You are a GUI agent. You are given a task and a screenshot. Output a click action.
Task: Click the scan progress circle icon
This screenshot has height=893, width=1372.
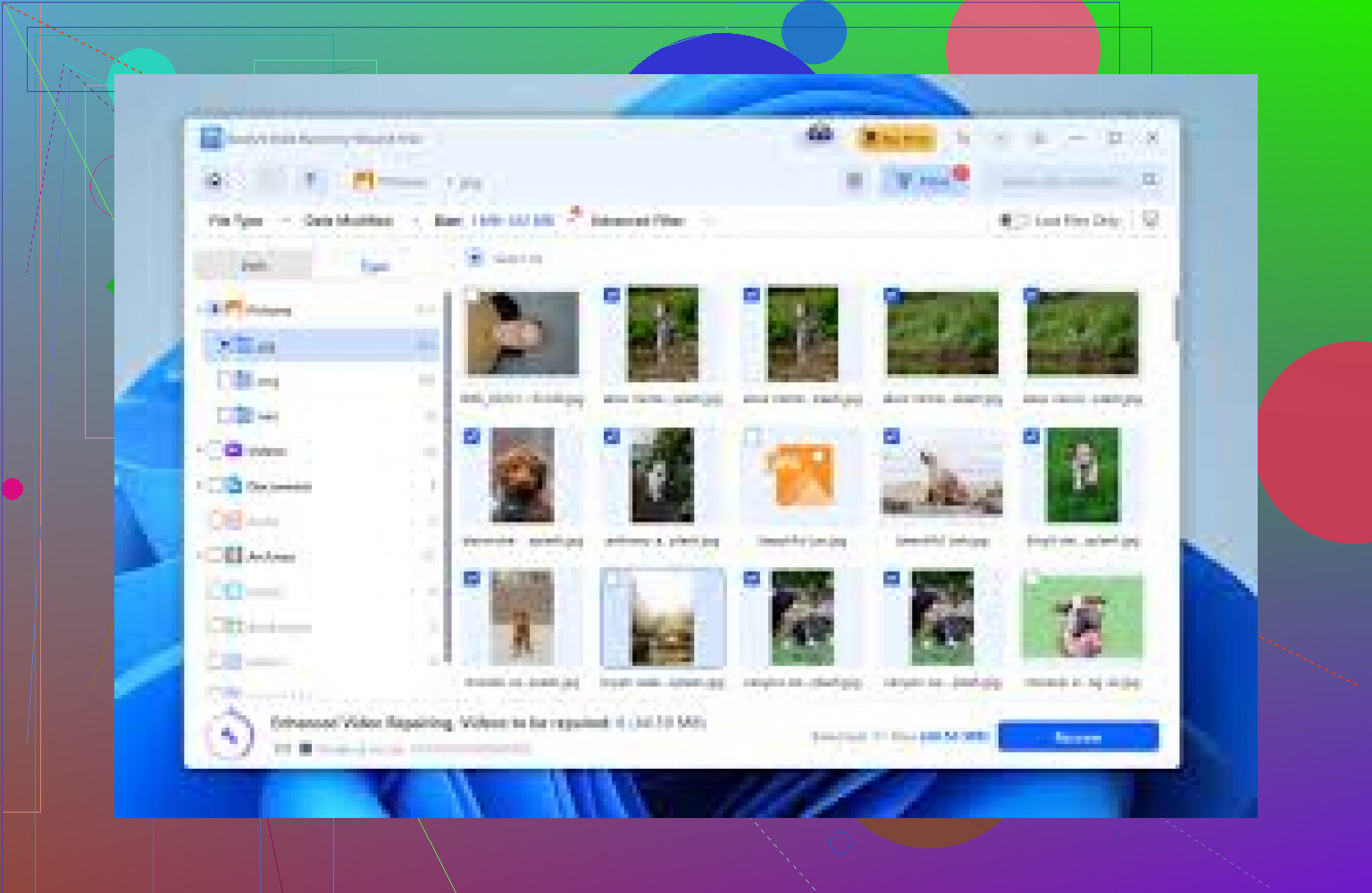pyautogui.click(x=230, y=735)
